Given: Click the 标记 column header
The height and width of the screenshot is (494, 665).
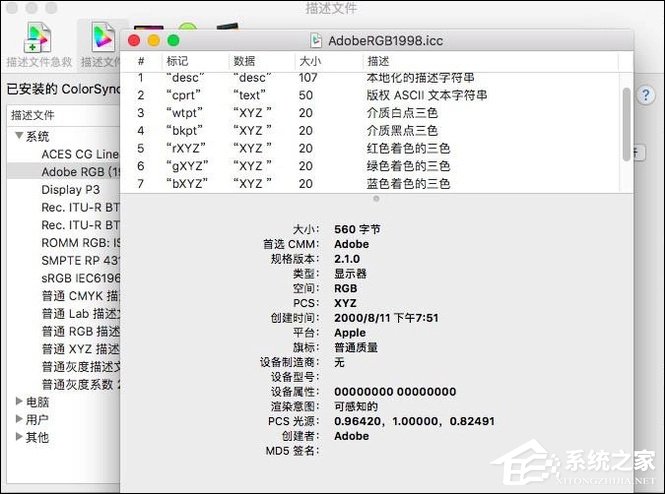Looking at the screenshot, I should pyautogui.click(x=176, y=61).
